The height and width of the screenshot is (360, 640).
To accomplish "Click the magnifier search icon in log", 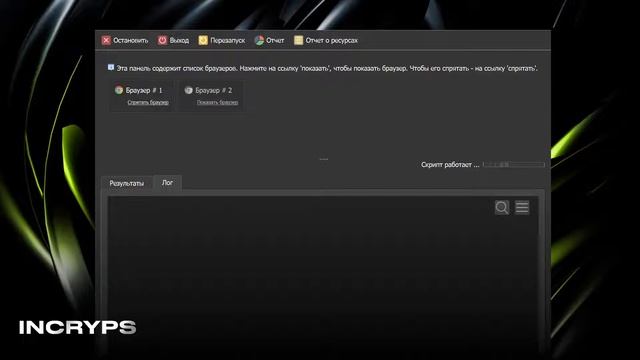I will tap(502, 207).
